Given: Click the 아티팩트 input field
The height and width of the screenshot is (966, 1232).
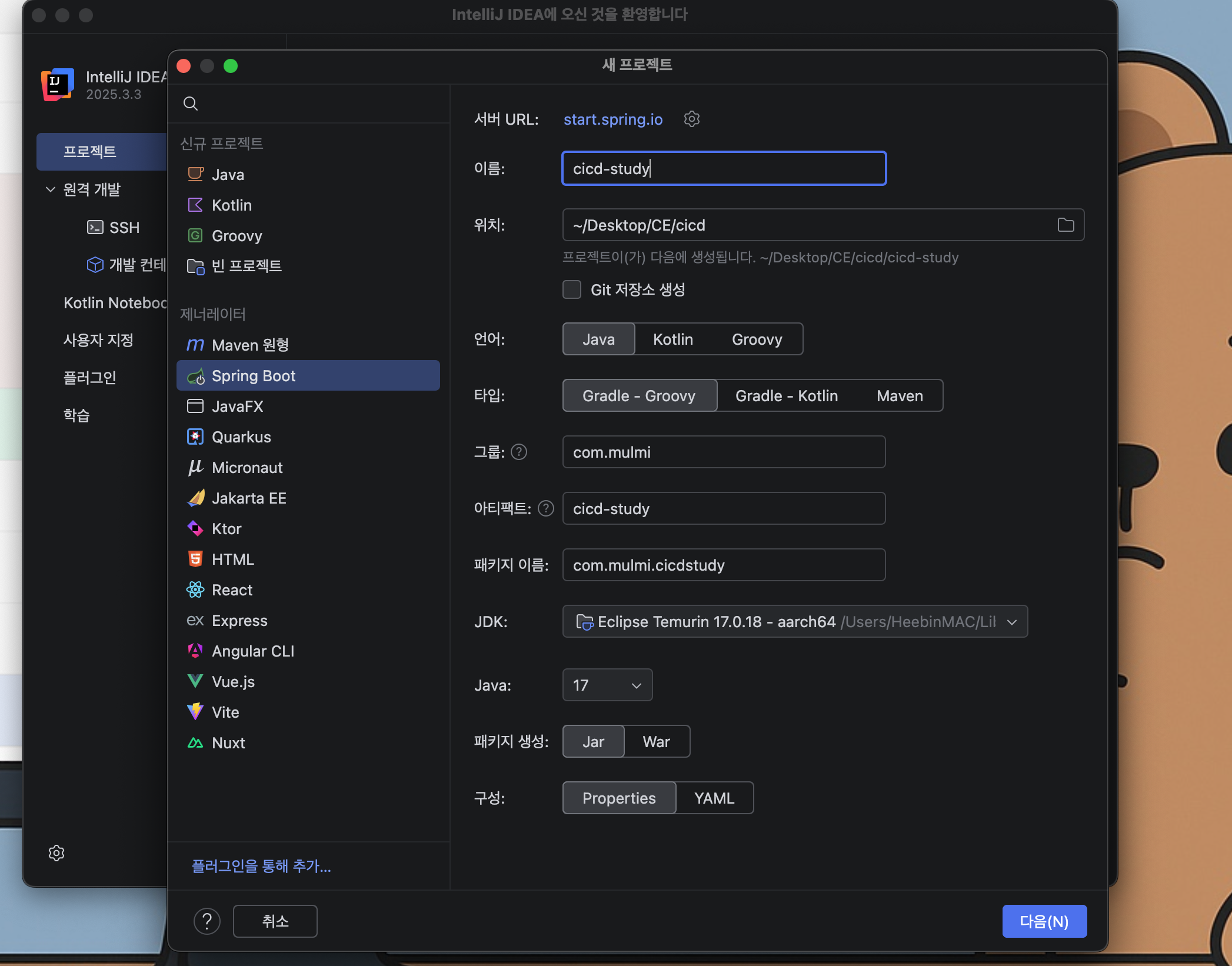Looking at the screenshot, I should tap(724, 508).
